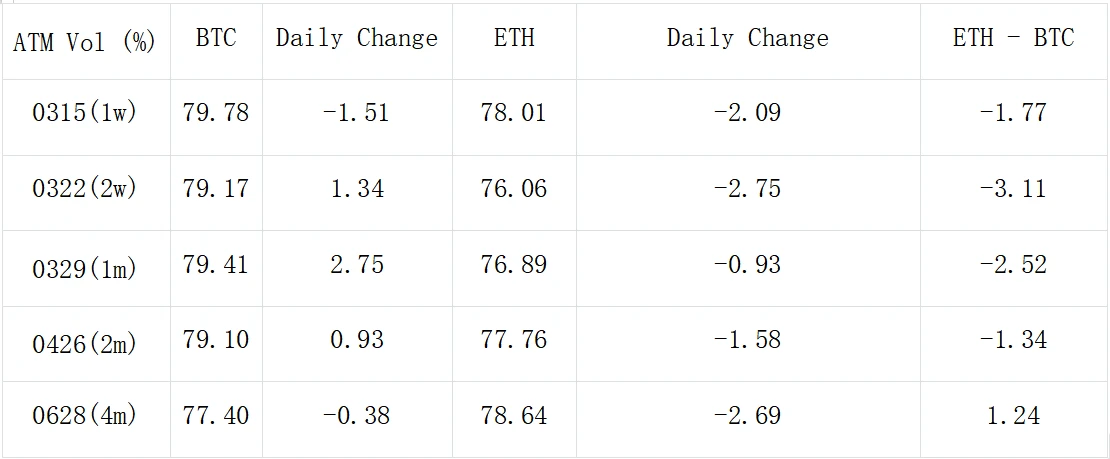Click the ATM Vol (%) header cell

coord(84,41)
